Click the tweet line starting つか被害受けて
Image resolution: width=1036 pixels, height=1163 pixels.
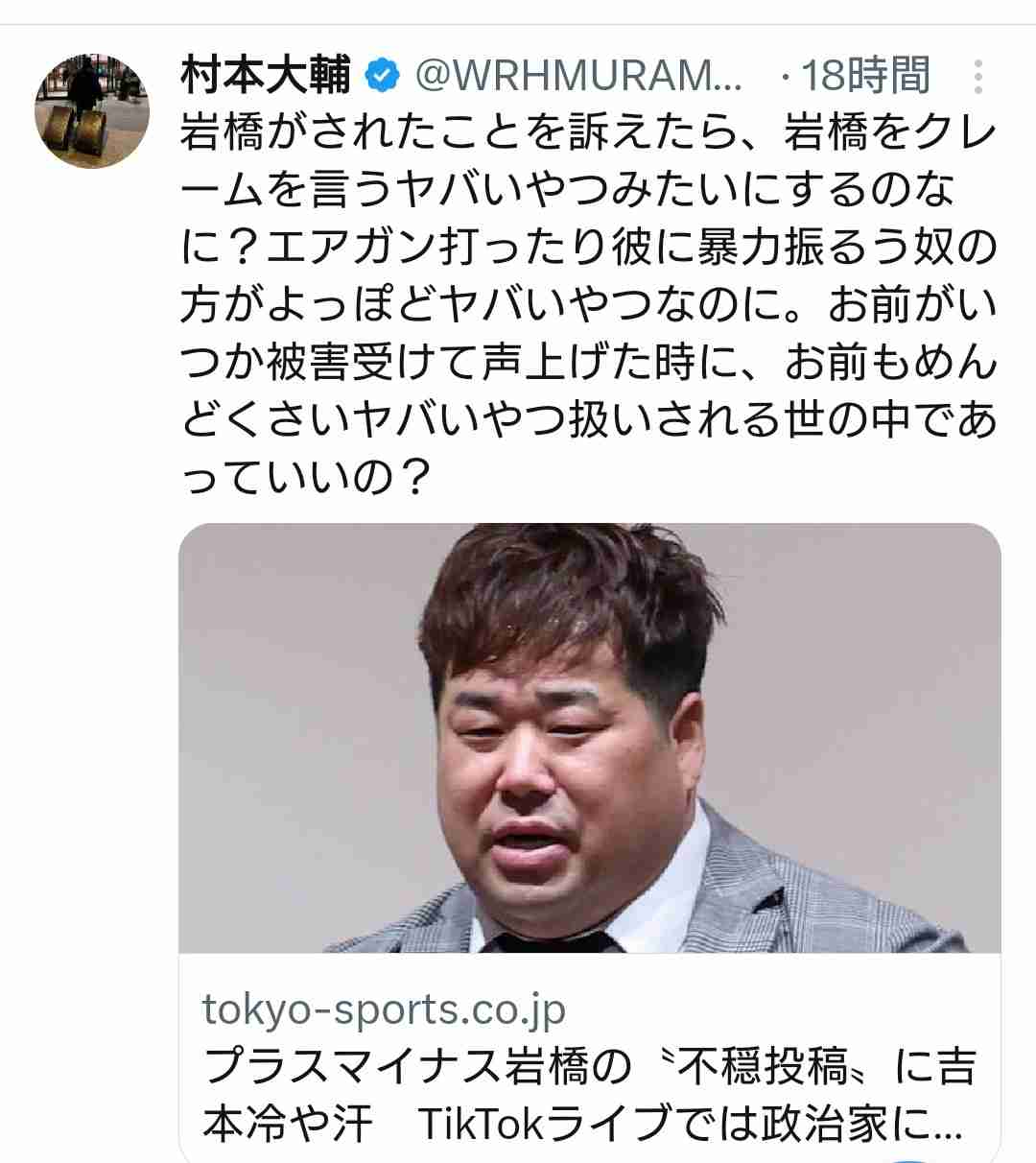(589, 364)
